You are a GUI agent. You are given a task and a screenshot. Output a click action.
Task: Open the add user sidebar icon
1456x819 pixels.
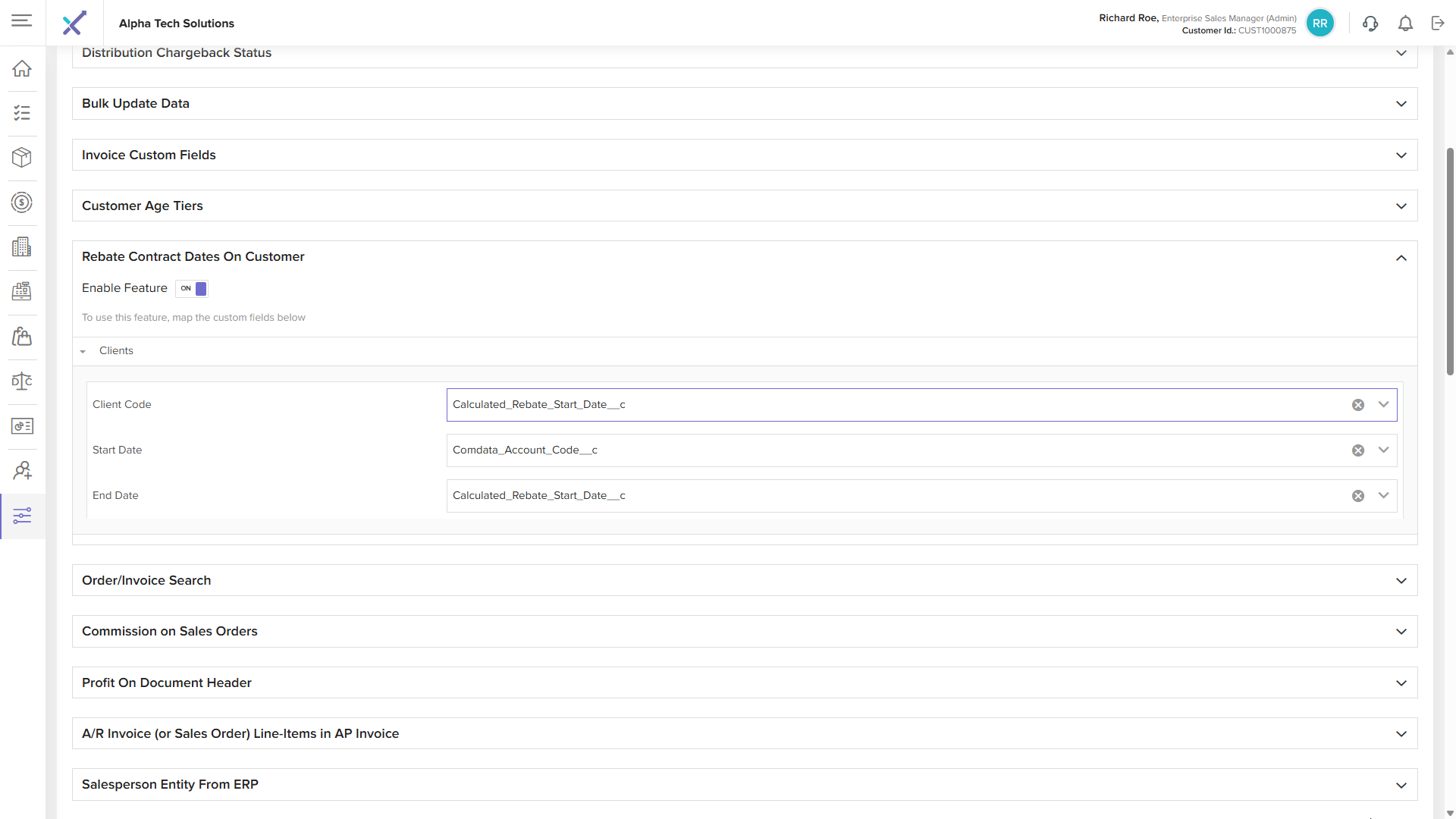(x=22, y=471)
